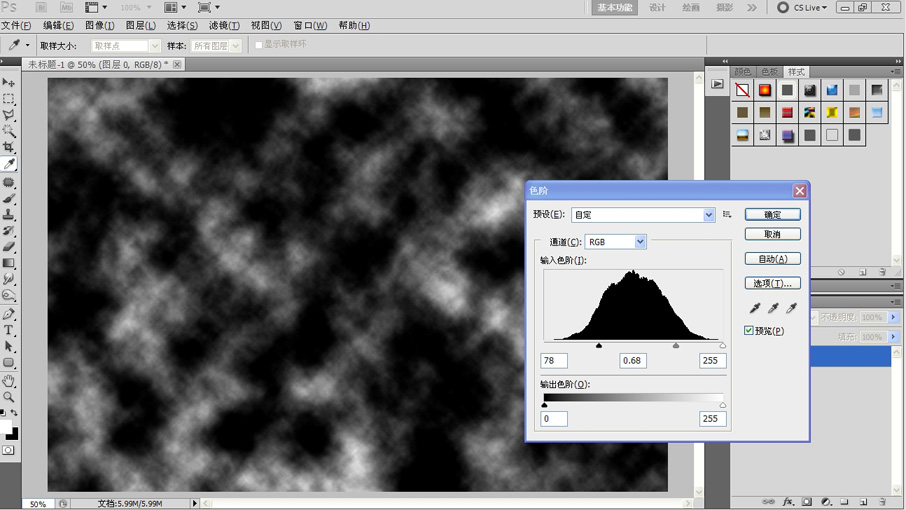The image size is (906, 510).
Task: Open the channel RGB dropdown
Action: pos(640,242)
